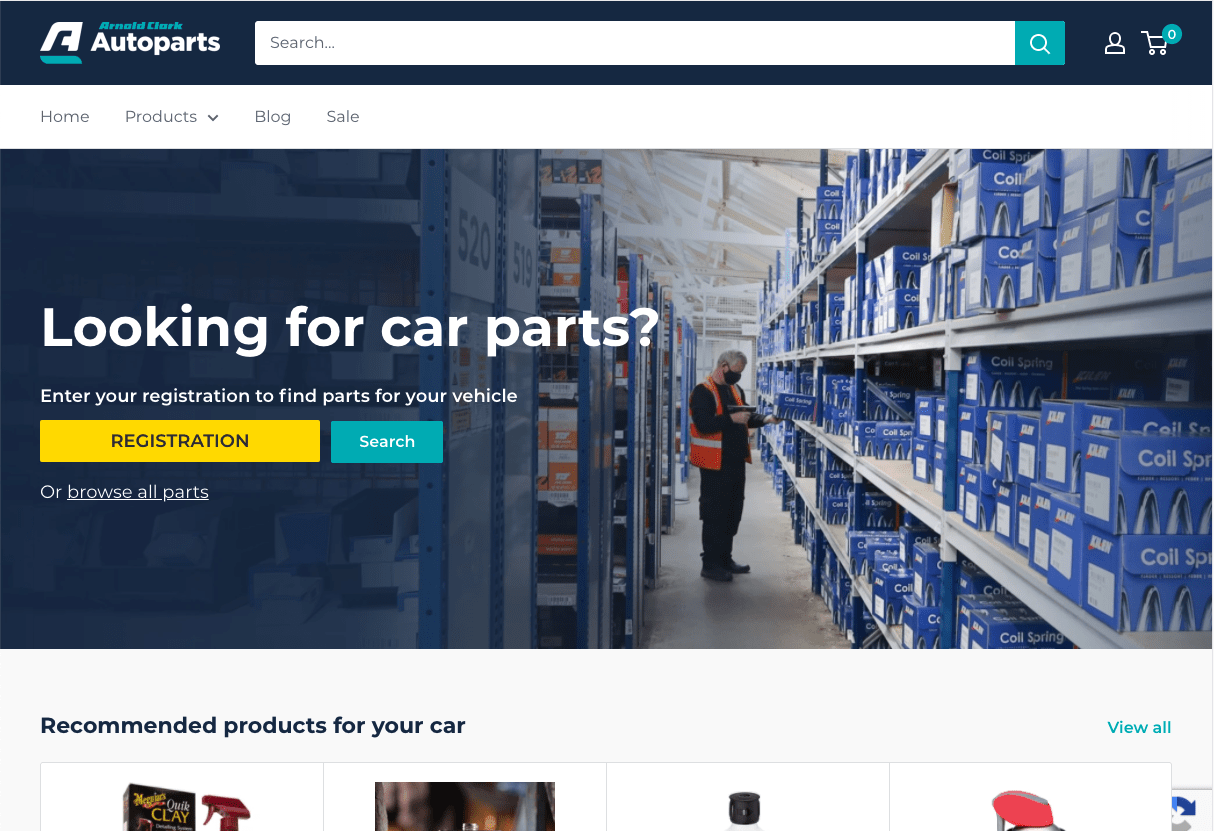1214x831 pixels.
Task: Focus the top Search text field
Action: [x=635, y=43]
